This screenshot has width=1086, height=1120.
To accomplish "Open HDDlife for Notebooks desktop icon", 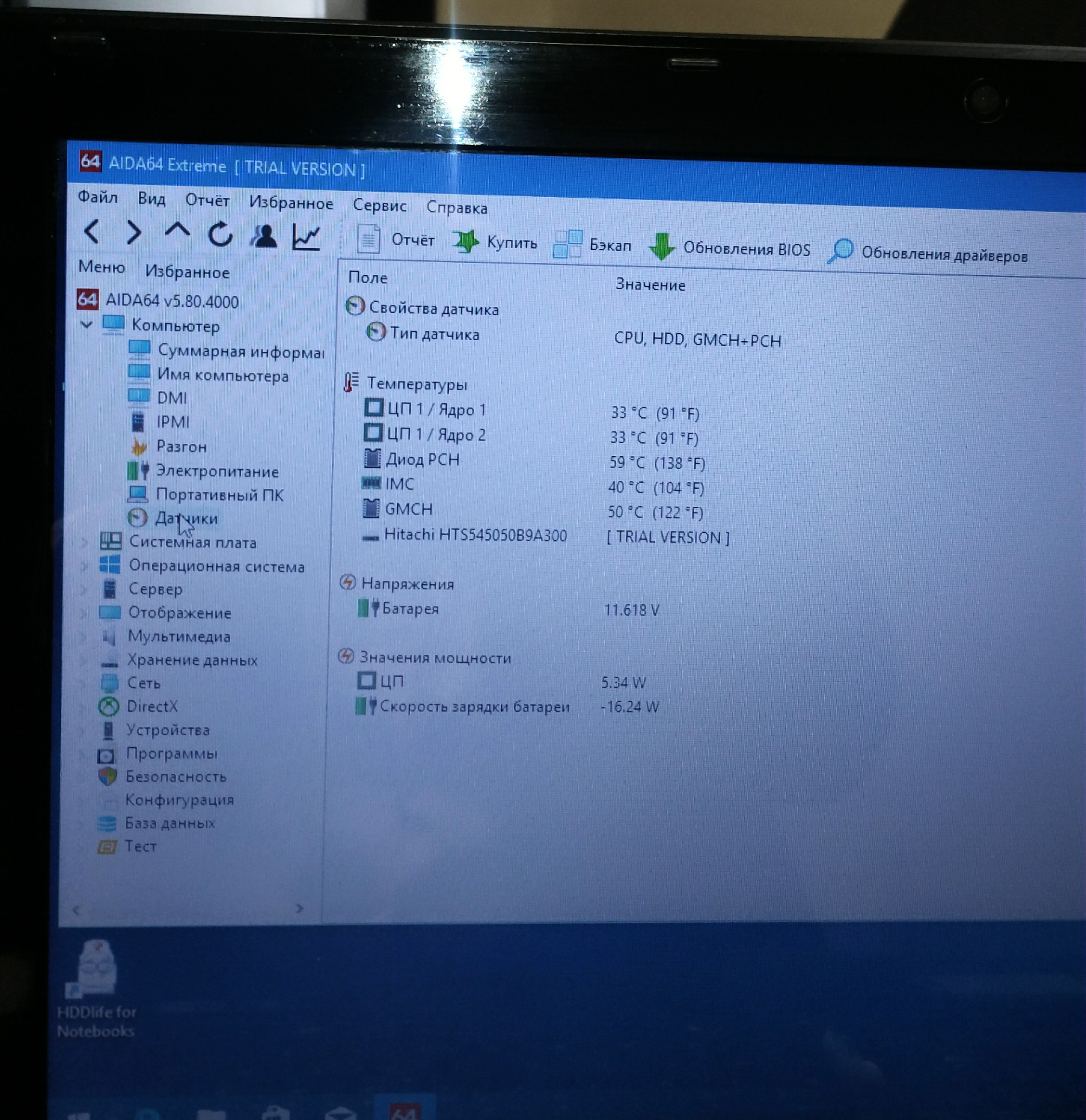I will [97, 990].
